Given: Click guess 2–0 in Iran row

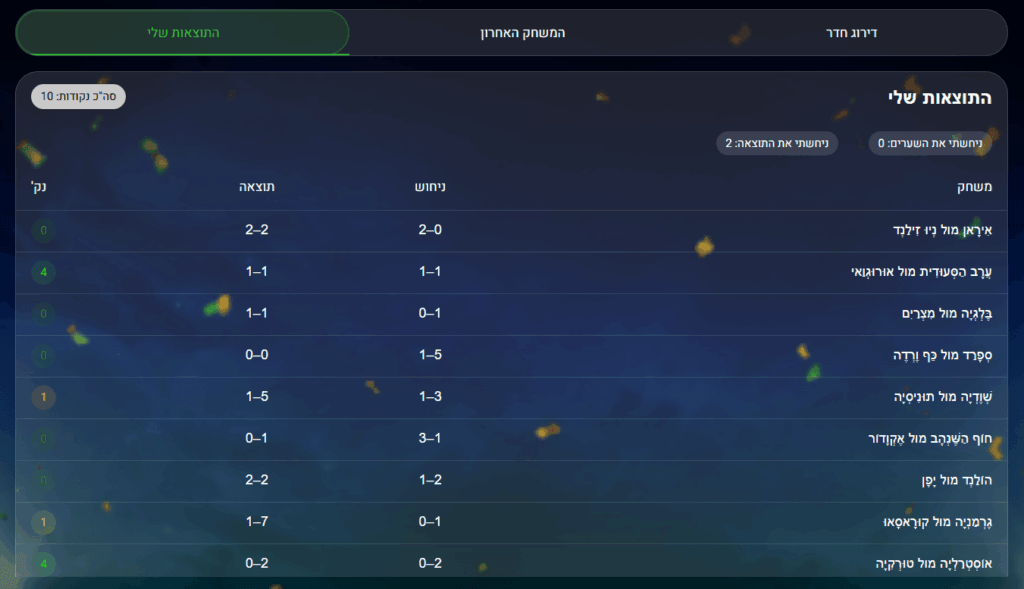Looking at the screenshot, I should 430,230.
